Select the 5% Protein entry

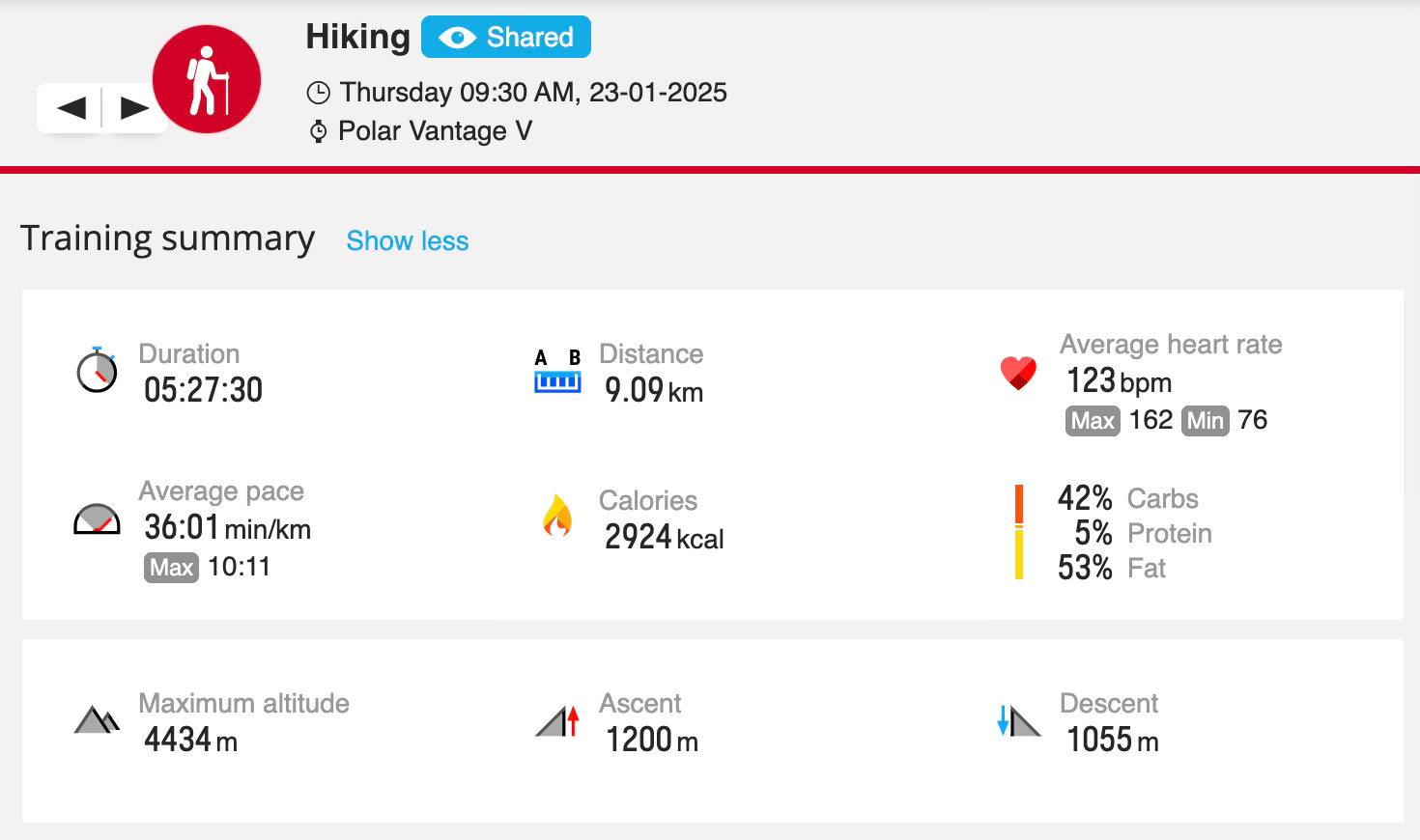pos(1143,533)
